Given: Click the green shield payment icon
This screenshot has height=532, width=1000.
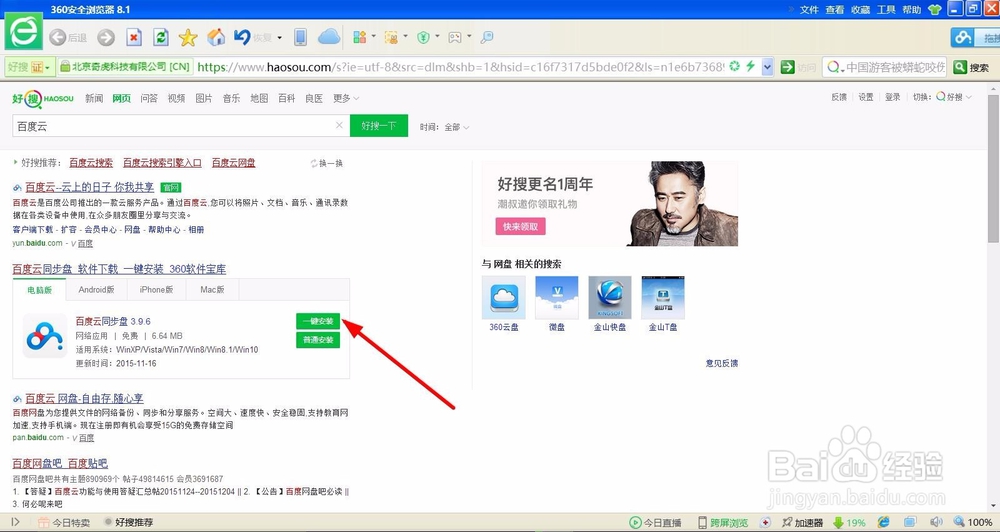Looking at the screenshot, I should click(x=423, y=37).
